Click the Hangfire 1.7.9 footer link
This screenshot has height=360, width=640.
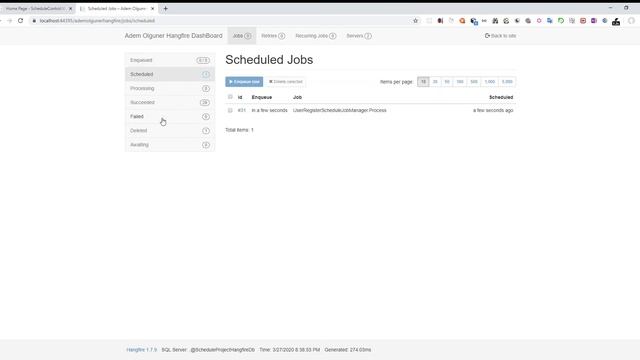(142, 350)
